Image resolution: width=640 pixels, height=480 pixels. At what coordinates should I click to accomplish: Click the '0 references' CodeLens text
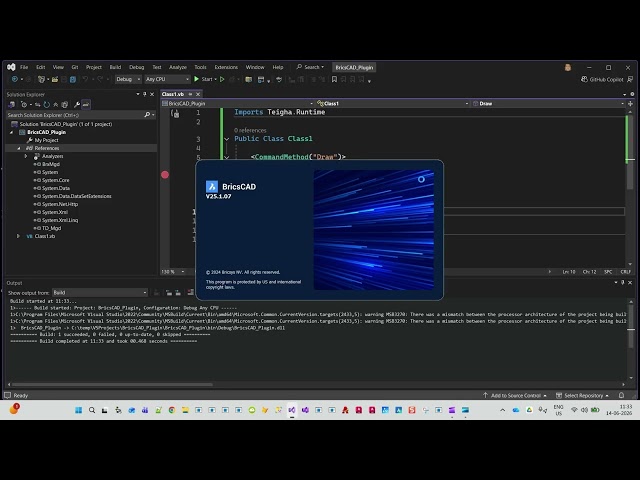pos(250,131)
